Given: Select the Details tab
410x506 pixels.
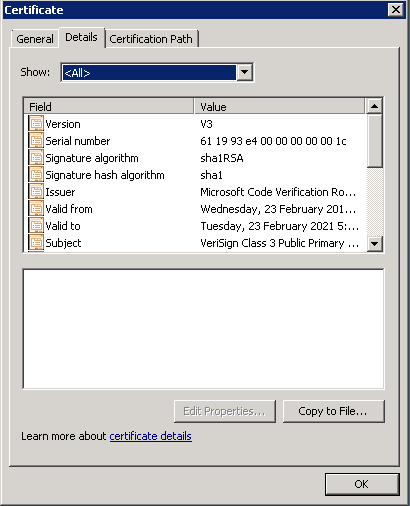Looking at the screenshot, I should tap(81, 37).
